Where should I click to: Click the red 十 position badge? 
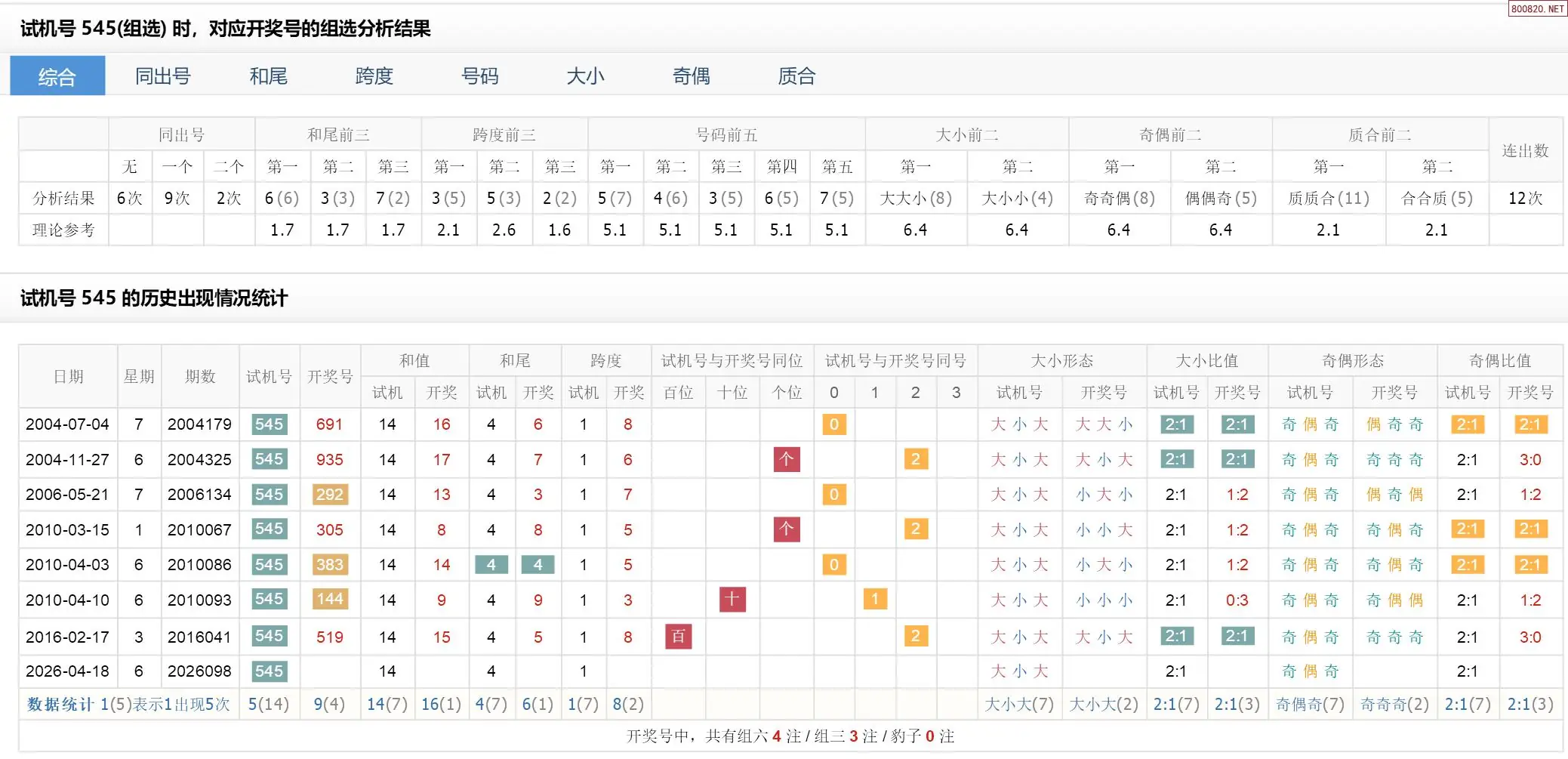732,600
